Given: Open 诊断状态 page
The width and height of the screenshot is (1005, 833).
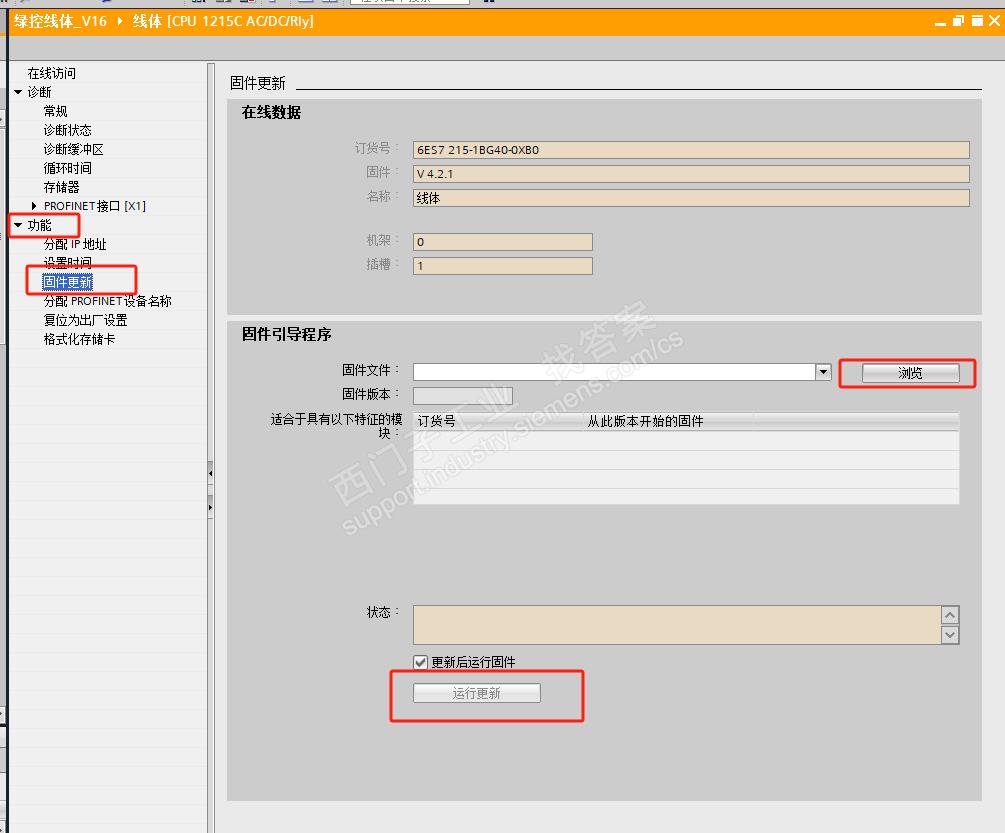Looking at the screenshot, I should pos(67,130).
